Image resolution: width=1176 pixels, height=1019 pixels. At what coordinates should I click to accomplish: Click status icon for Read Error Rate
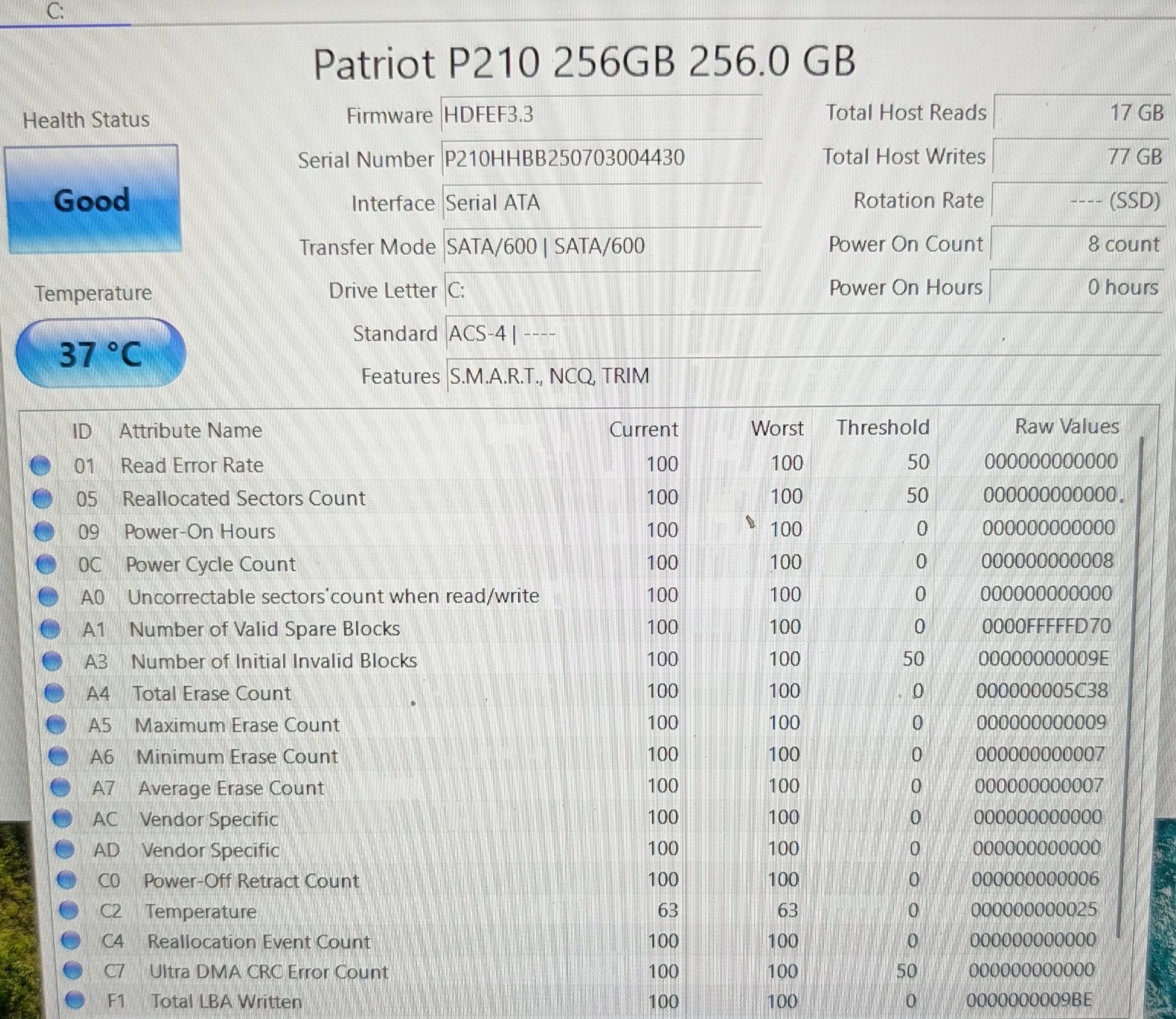pyautogui.click(x=40, y=466)
